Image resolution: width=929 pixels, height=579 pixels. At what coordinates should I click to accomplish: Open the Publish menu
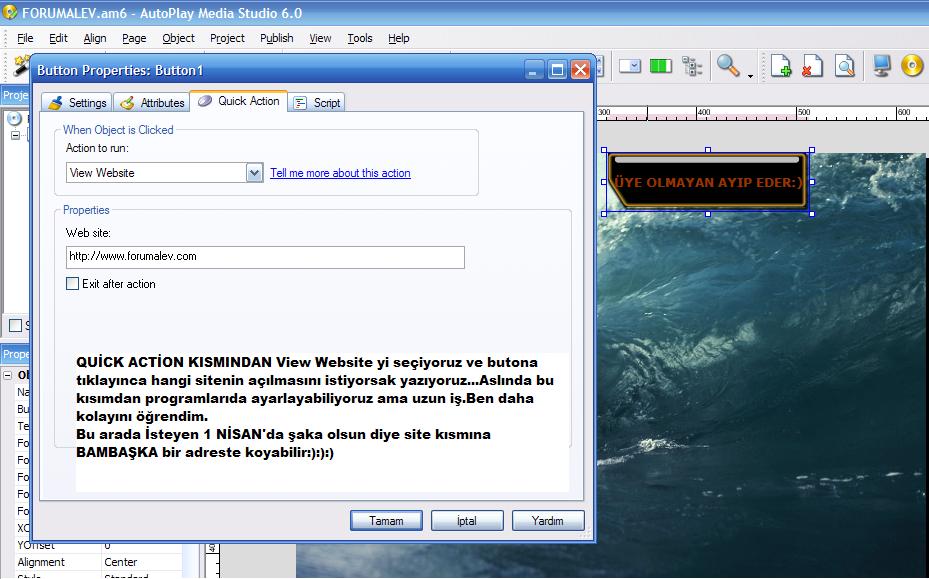(277, 38)
